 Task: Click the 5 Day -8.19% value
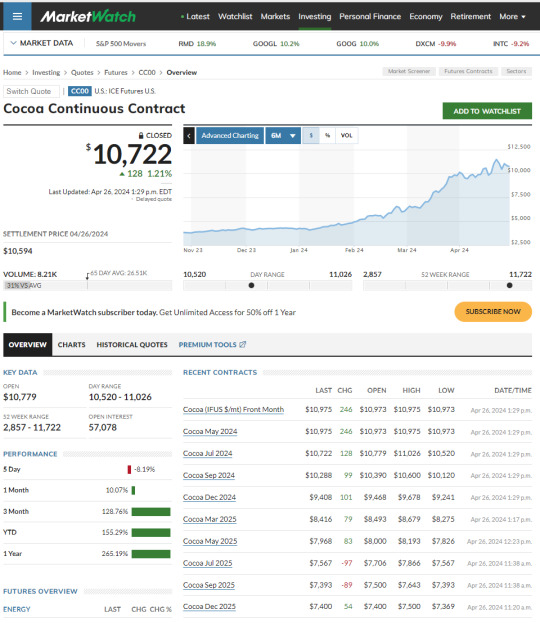(144, 469)
